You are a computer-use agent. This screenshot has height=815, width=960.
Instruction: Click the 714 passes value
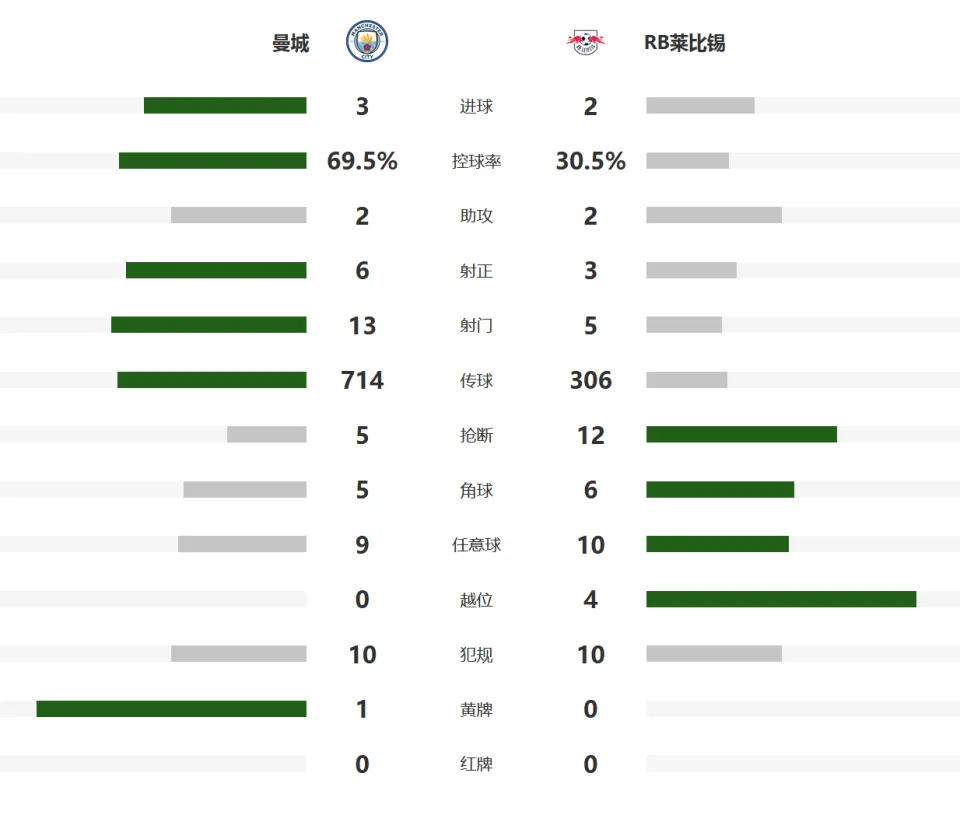pyautogui.click(x=362, y=380)
